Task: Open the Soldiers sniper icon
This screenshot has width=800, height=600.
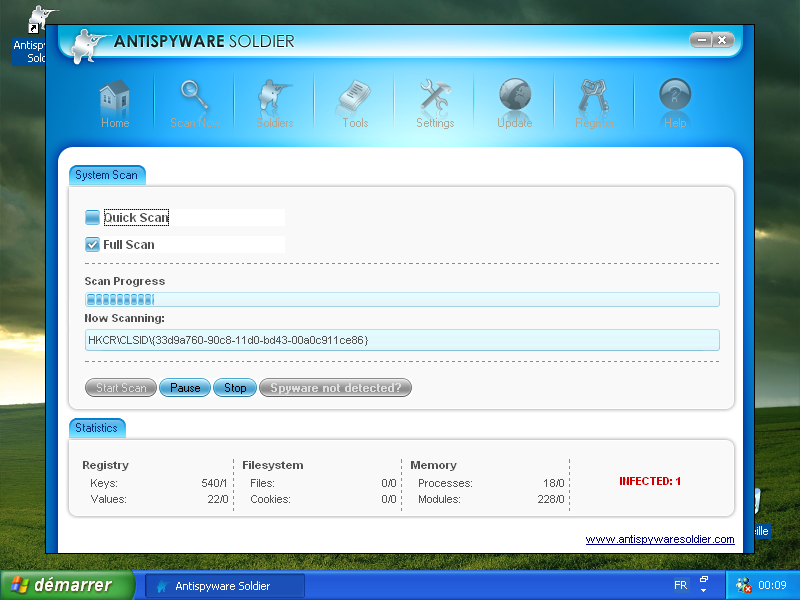Action: click(x=274, y=96)
